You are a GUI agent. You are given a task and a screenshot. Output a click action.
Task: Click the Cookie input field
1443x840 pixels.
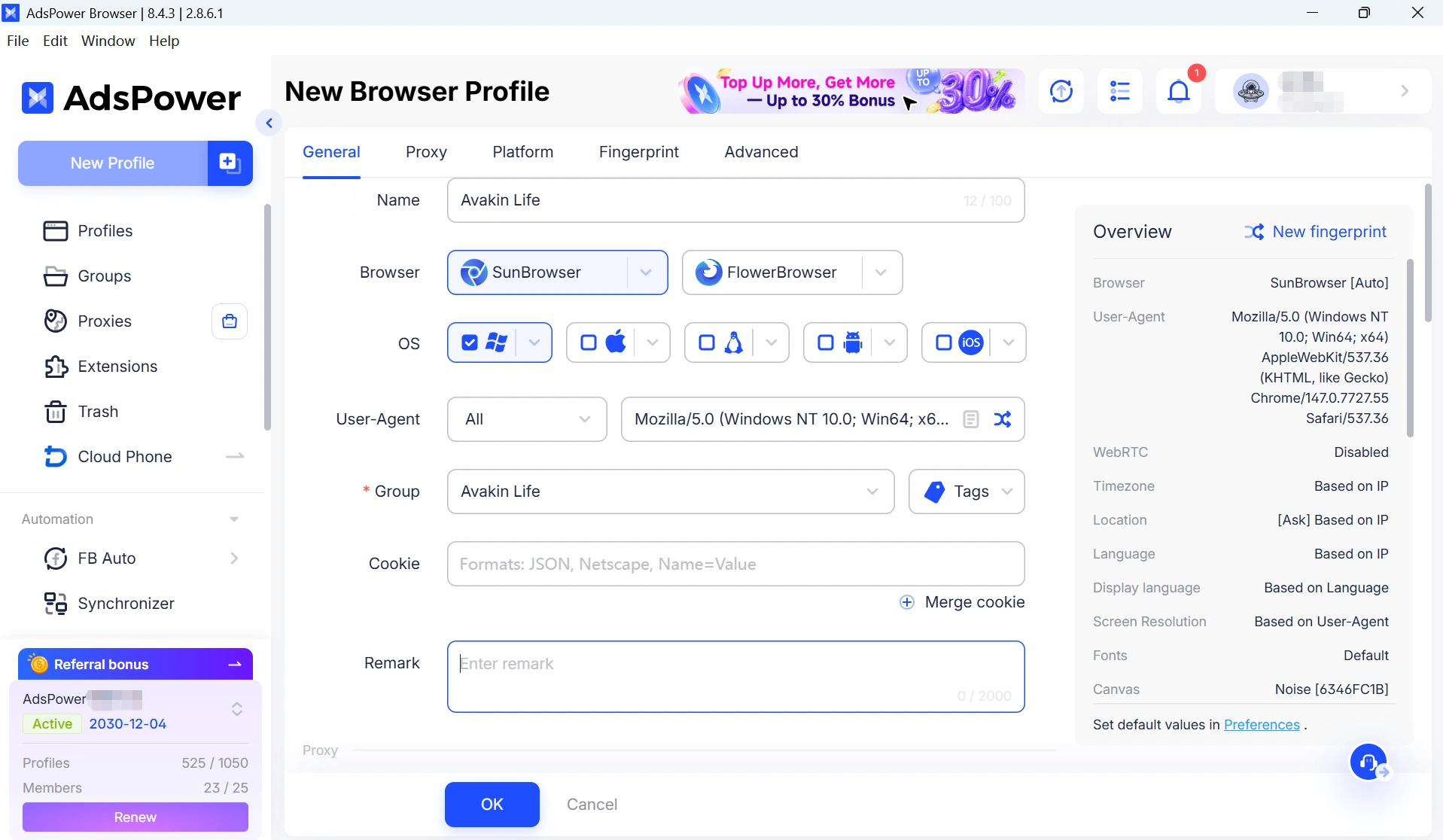(736, 564)
